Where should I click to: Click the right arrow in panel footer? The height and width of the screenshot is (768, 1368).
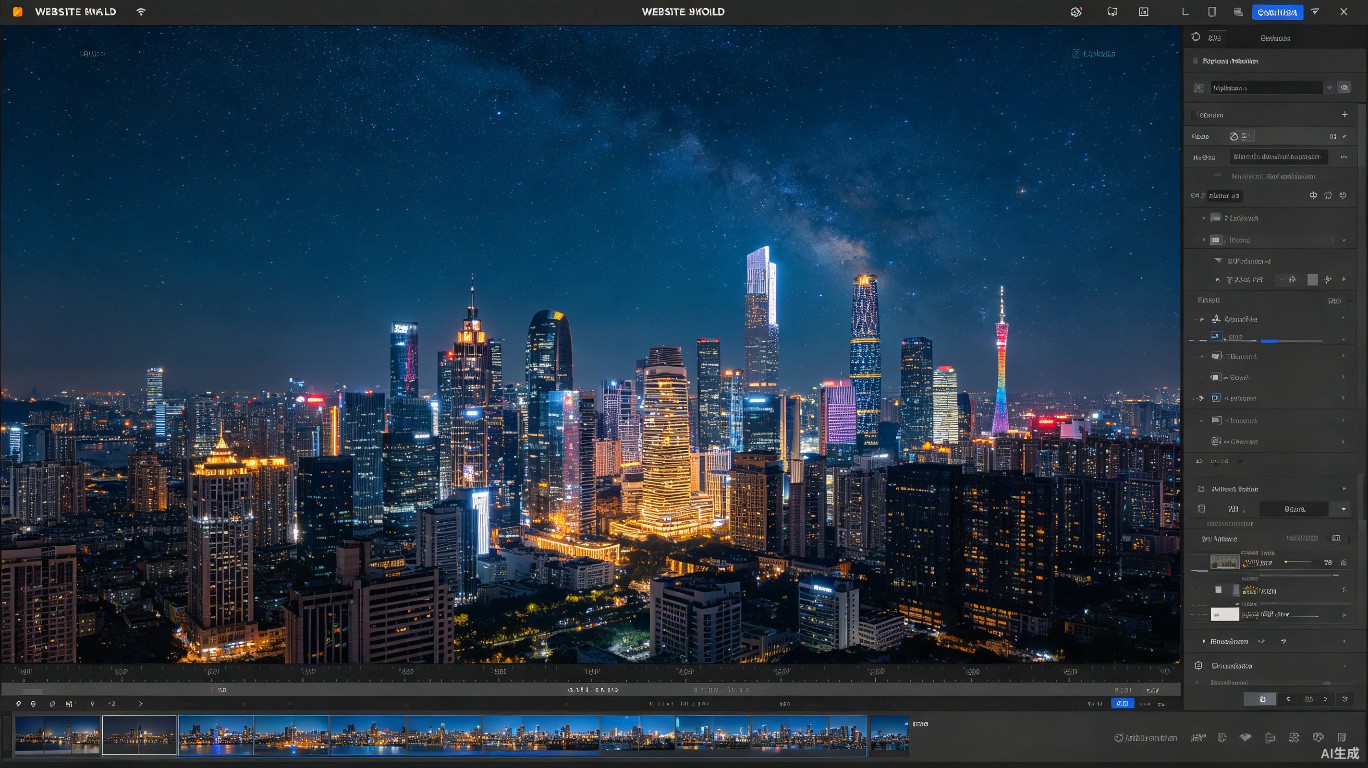click(x=1326, y=699)
